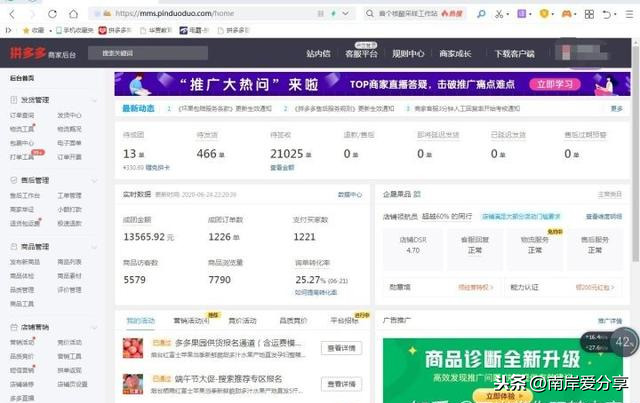The height and width of the screenshot is (403, 640).
Task: Open 客服平台 in the top navigation
Action: [361, 53]
